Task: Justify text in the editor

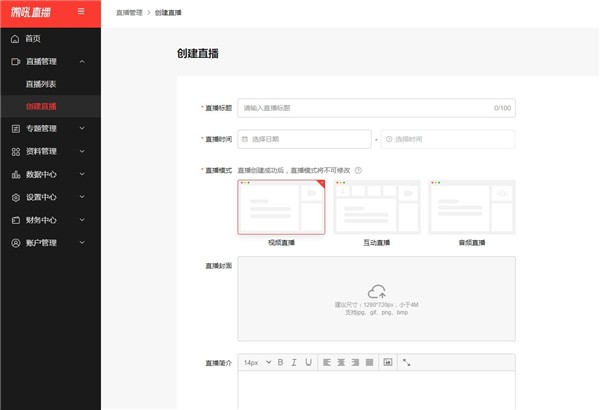Action: click(369, 362)
